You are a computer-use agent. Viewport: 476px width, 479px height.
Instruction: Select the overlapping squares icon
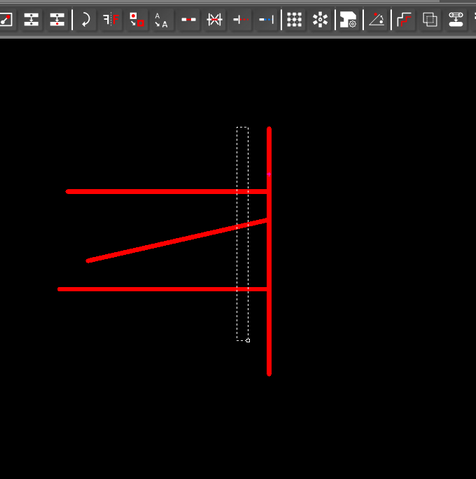[430, 20]
